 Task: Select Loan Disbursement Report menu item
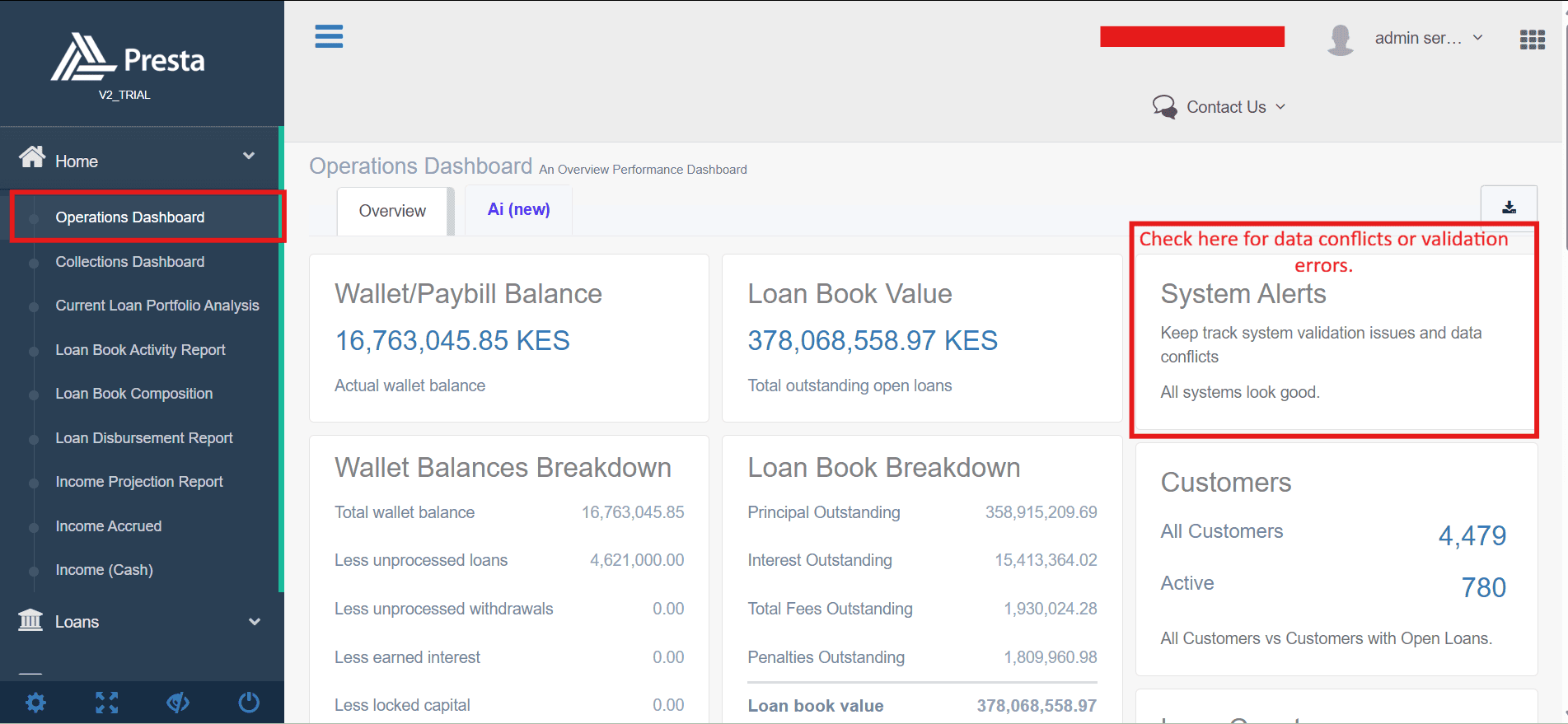144,438
